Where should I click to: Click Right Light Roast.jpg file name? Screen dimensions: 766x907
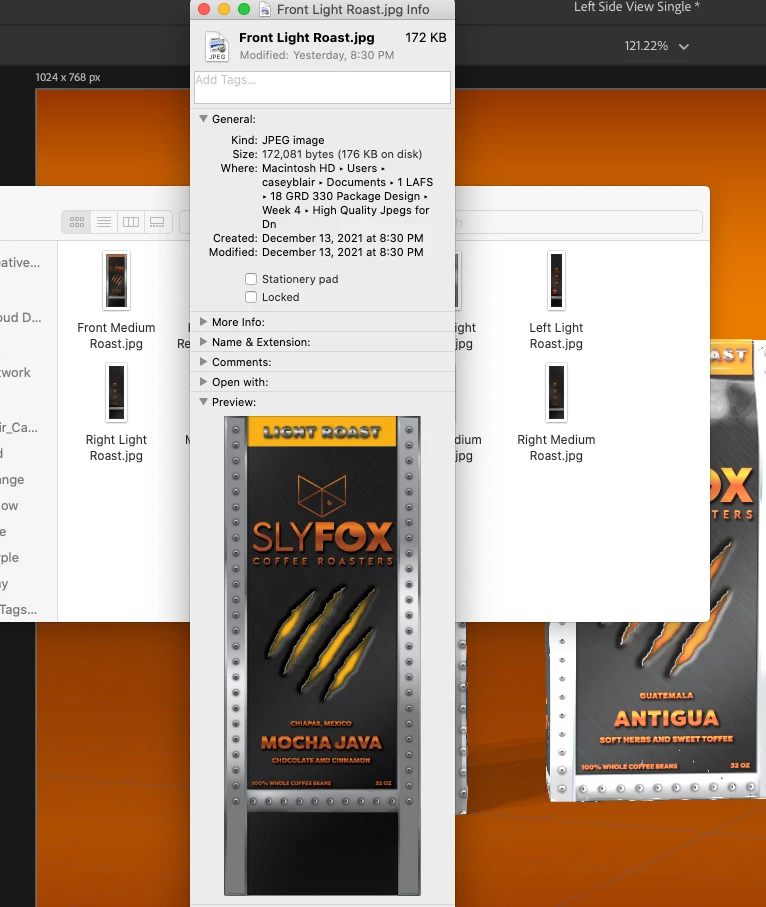click(116, 448)
